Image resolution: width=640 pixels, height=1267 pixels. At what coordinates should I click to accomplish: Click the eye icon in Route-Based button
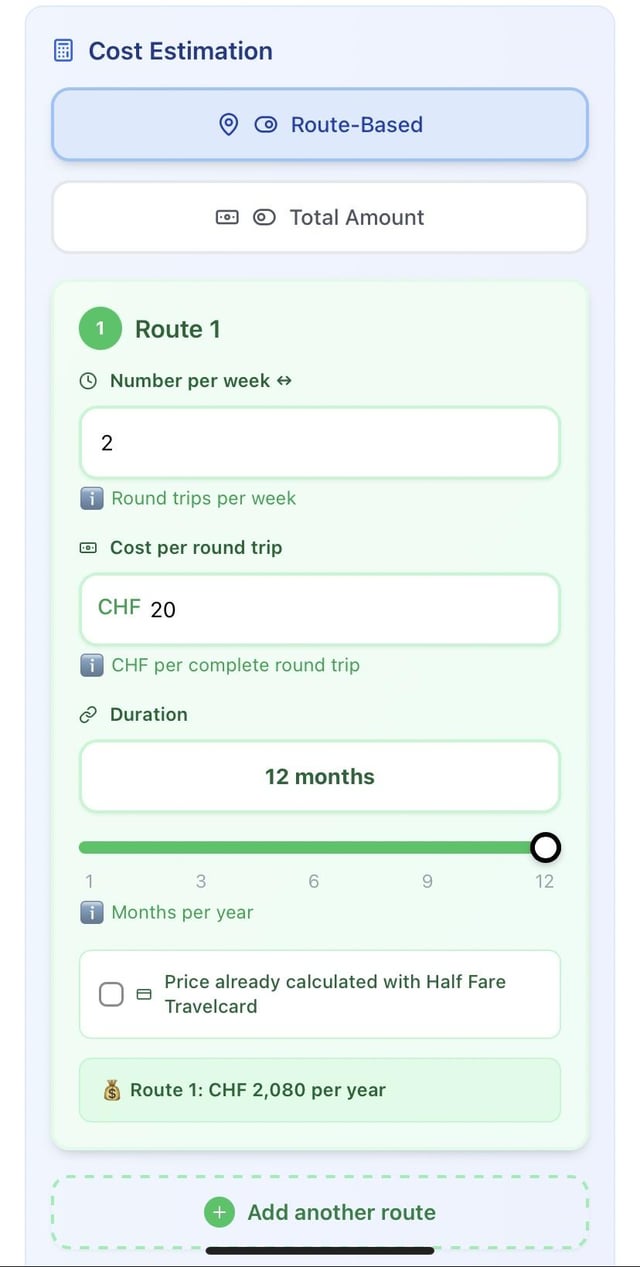coord(265,125)
